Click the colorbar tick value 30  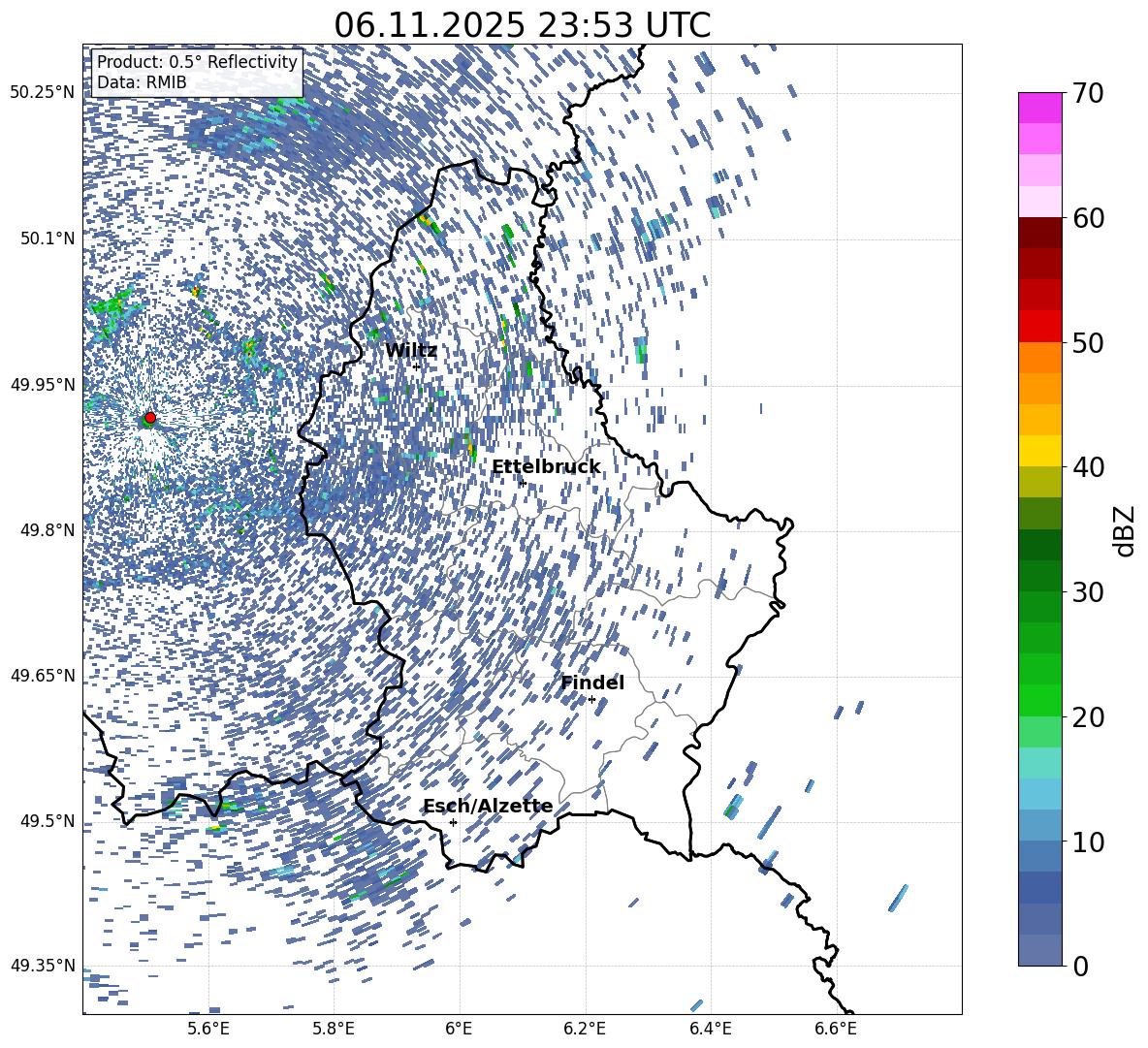(1088, 592)
